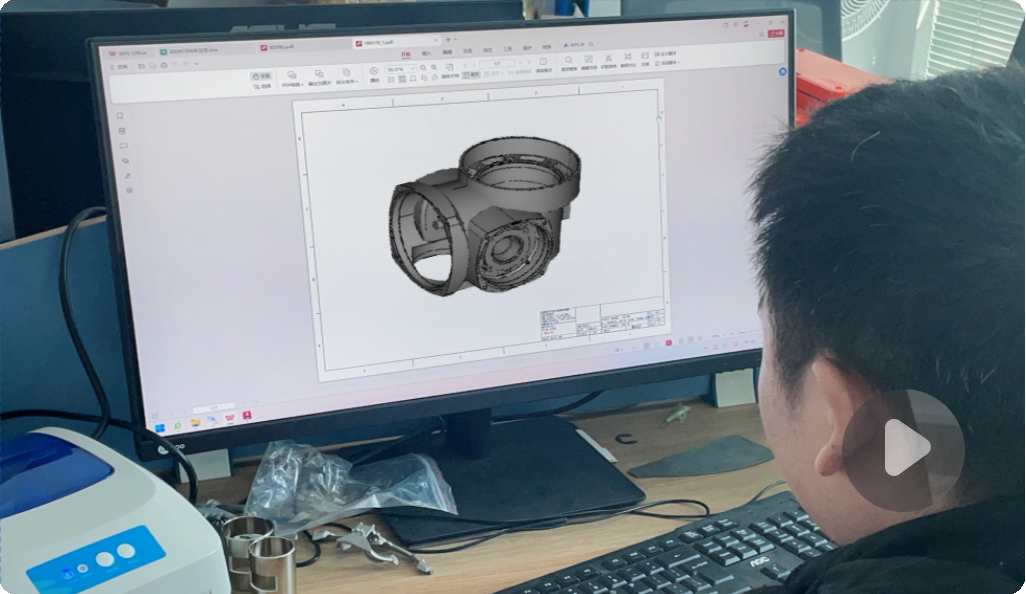Go to the next page arrow
Viewport: 1026px width, 594px height.
(x=520, y=63)
